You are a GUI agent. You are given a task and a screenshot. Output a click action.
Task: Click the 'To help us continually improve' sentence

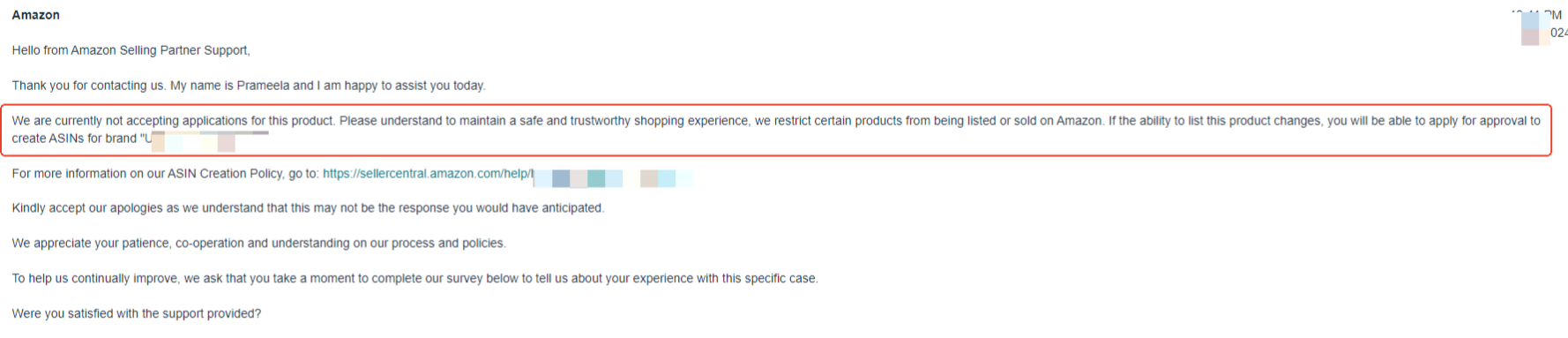coord(414,279)
